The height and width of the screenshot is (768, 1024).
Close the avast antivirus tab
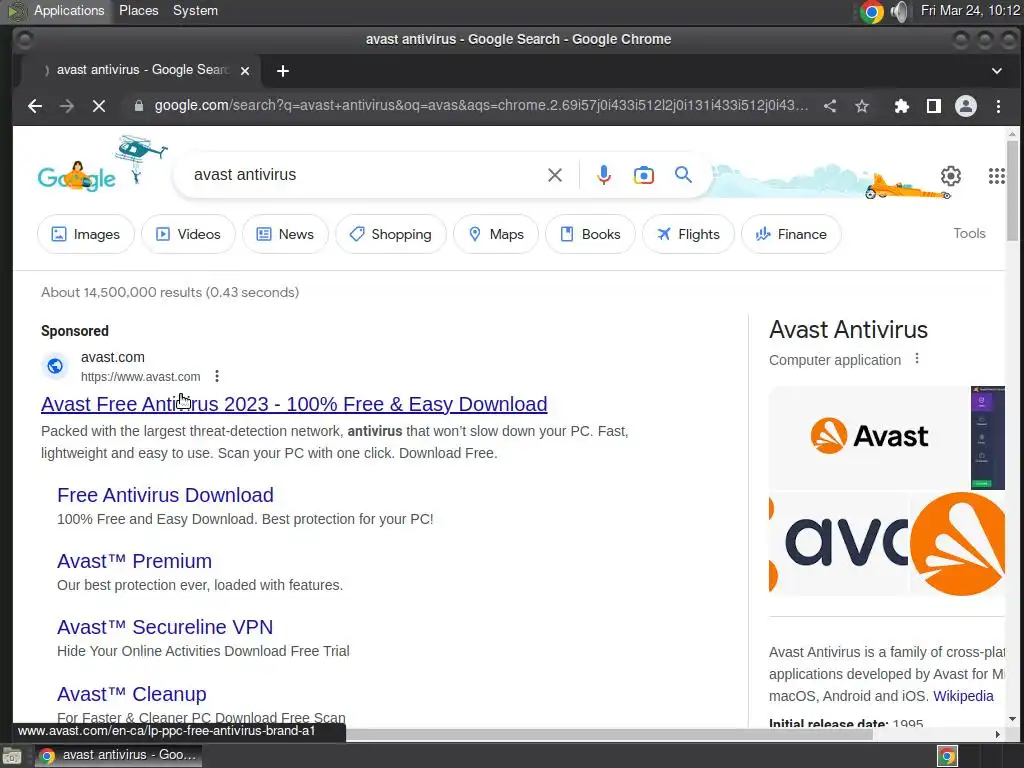click(x=245, y=71)
